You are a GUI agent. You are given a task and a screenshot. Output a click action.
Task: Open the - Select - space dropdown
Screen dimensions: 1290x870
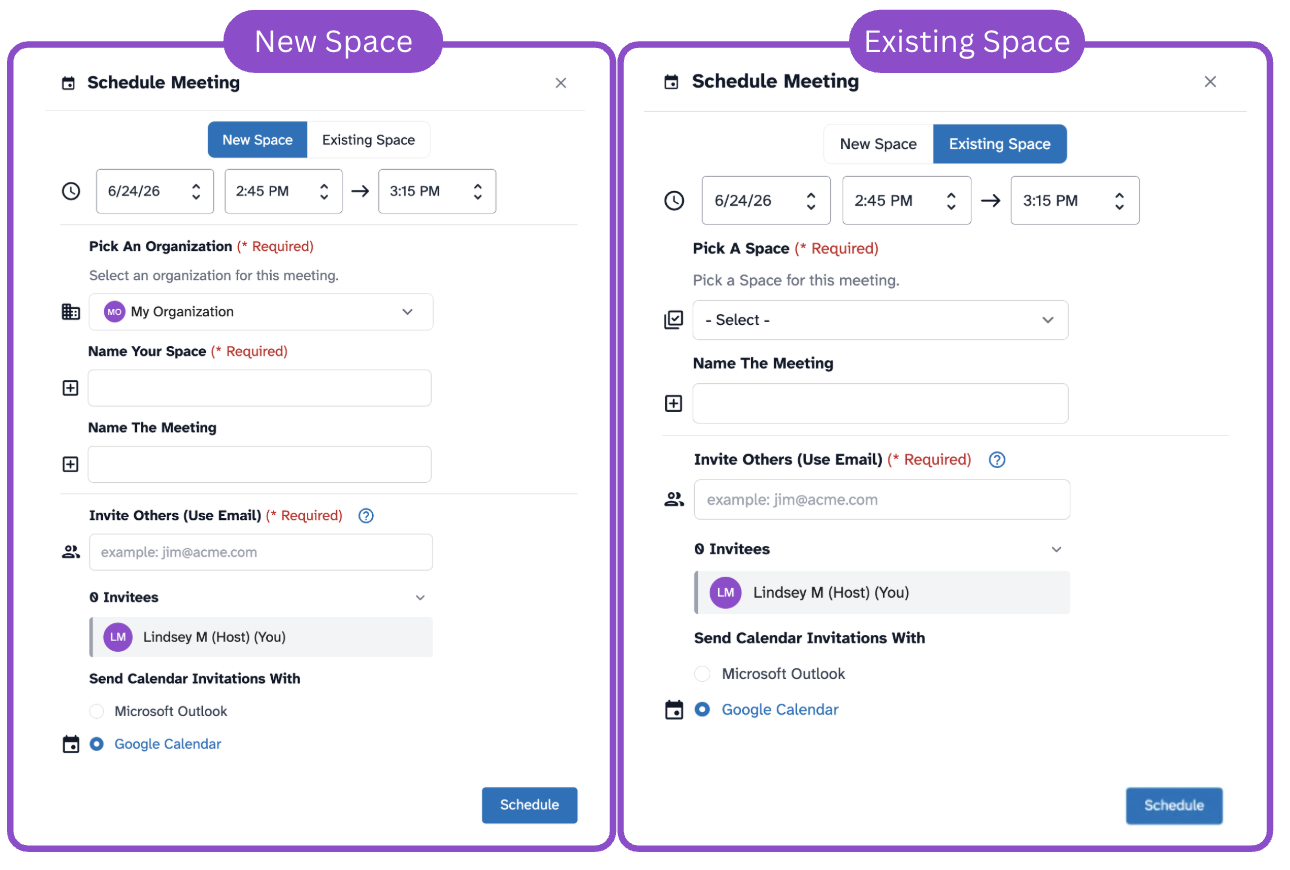pyautogui.click(x=880, y=320)
